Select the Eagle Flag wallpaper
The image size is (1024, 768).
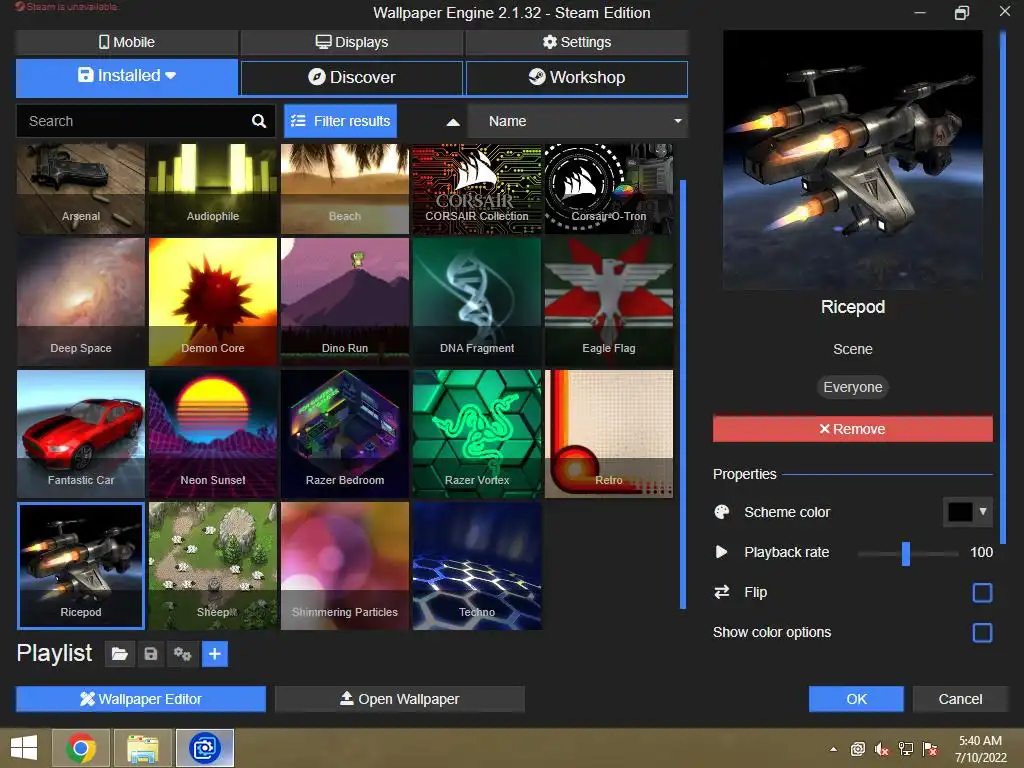click(x=609, y=302)
